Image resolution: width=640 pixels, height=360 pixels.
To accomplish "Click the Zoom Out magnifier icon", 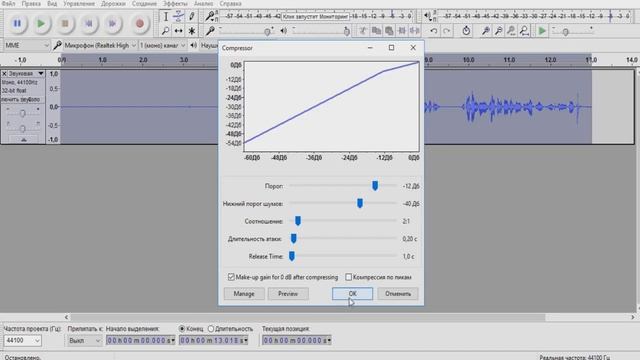I will pyautogui.click(x=498, y=31).
